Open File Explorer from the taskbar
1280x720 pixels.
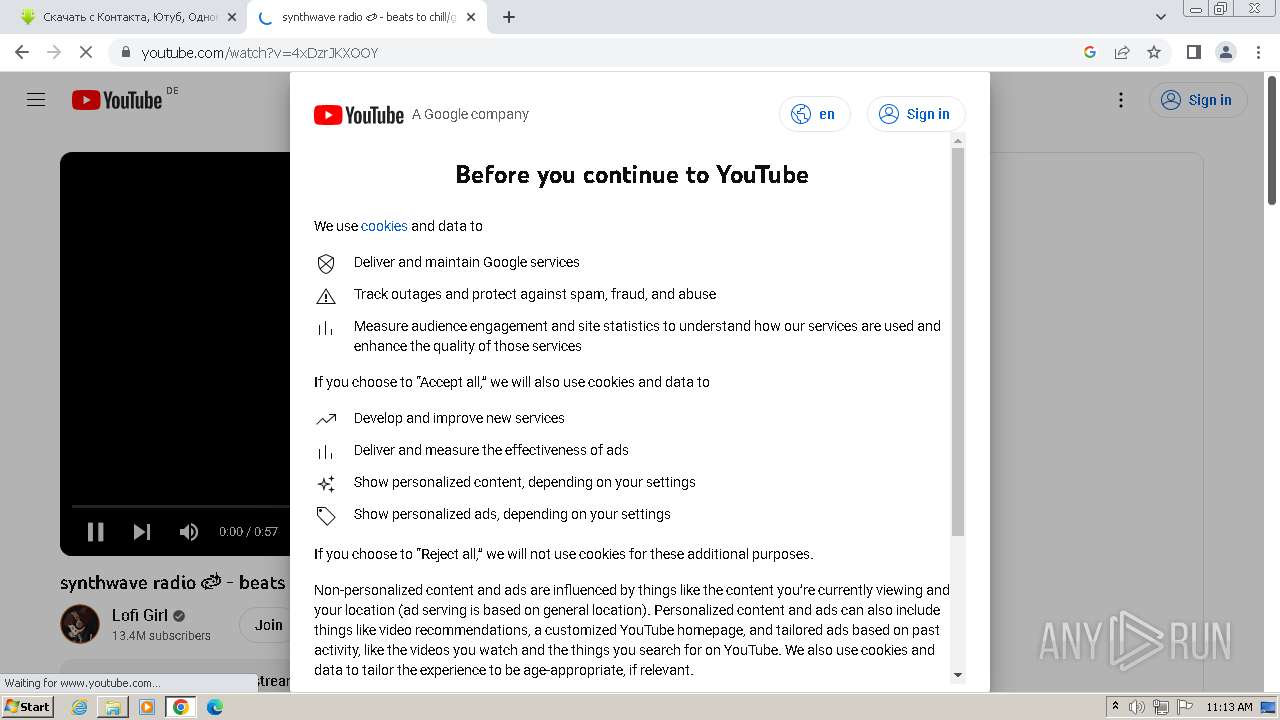113,707
